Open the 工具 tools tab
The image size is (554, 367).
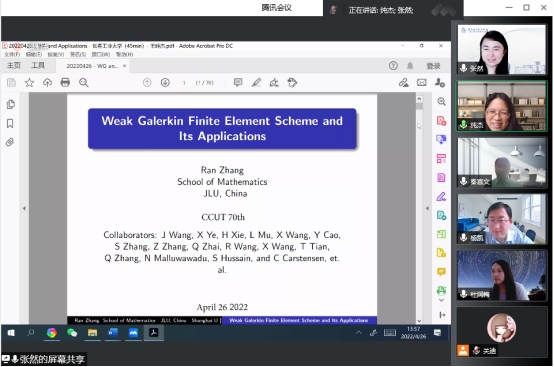(38, 66)
